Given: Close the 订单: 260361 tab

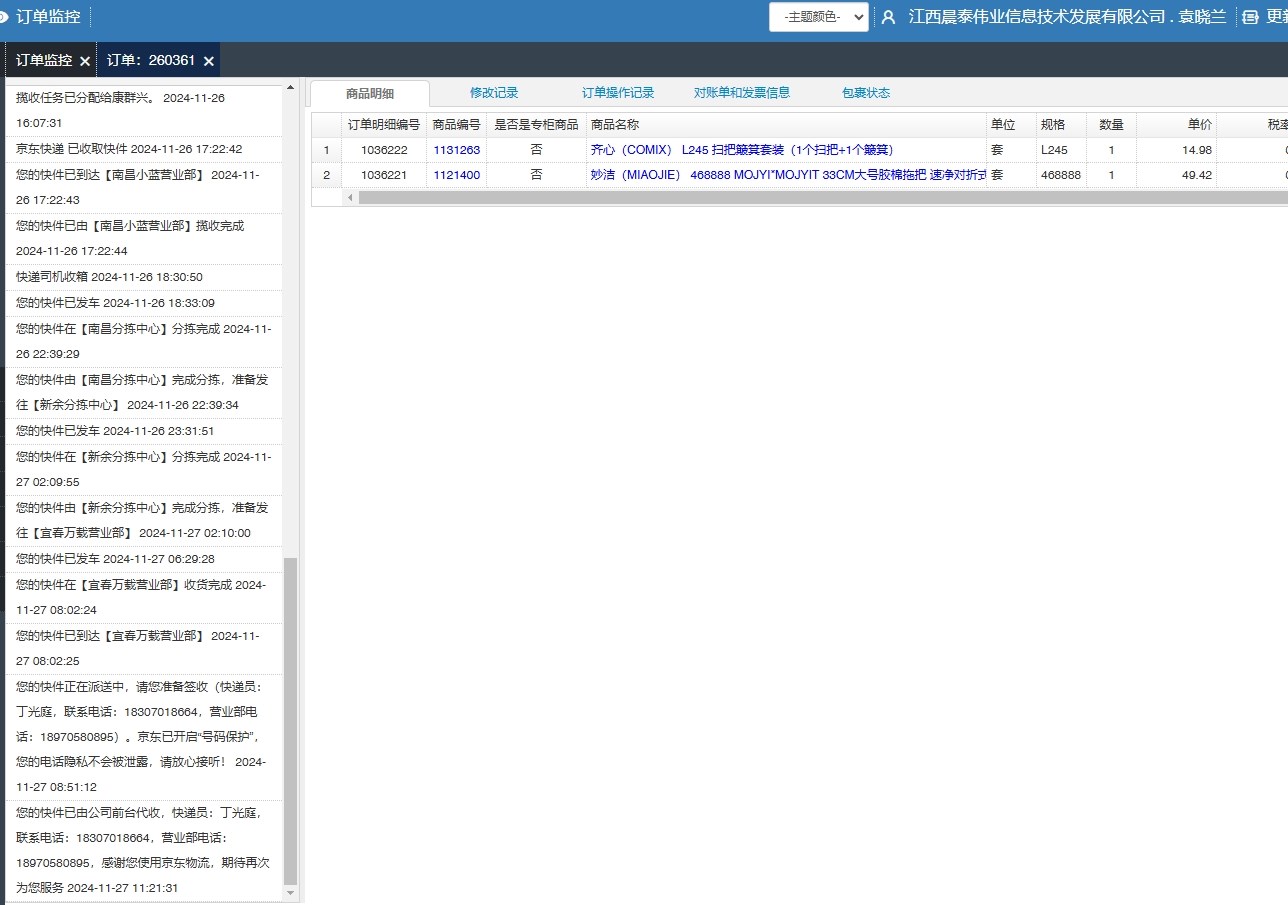Looking at the screenshot, I should [209, 61].
